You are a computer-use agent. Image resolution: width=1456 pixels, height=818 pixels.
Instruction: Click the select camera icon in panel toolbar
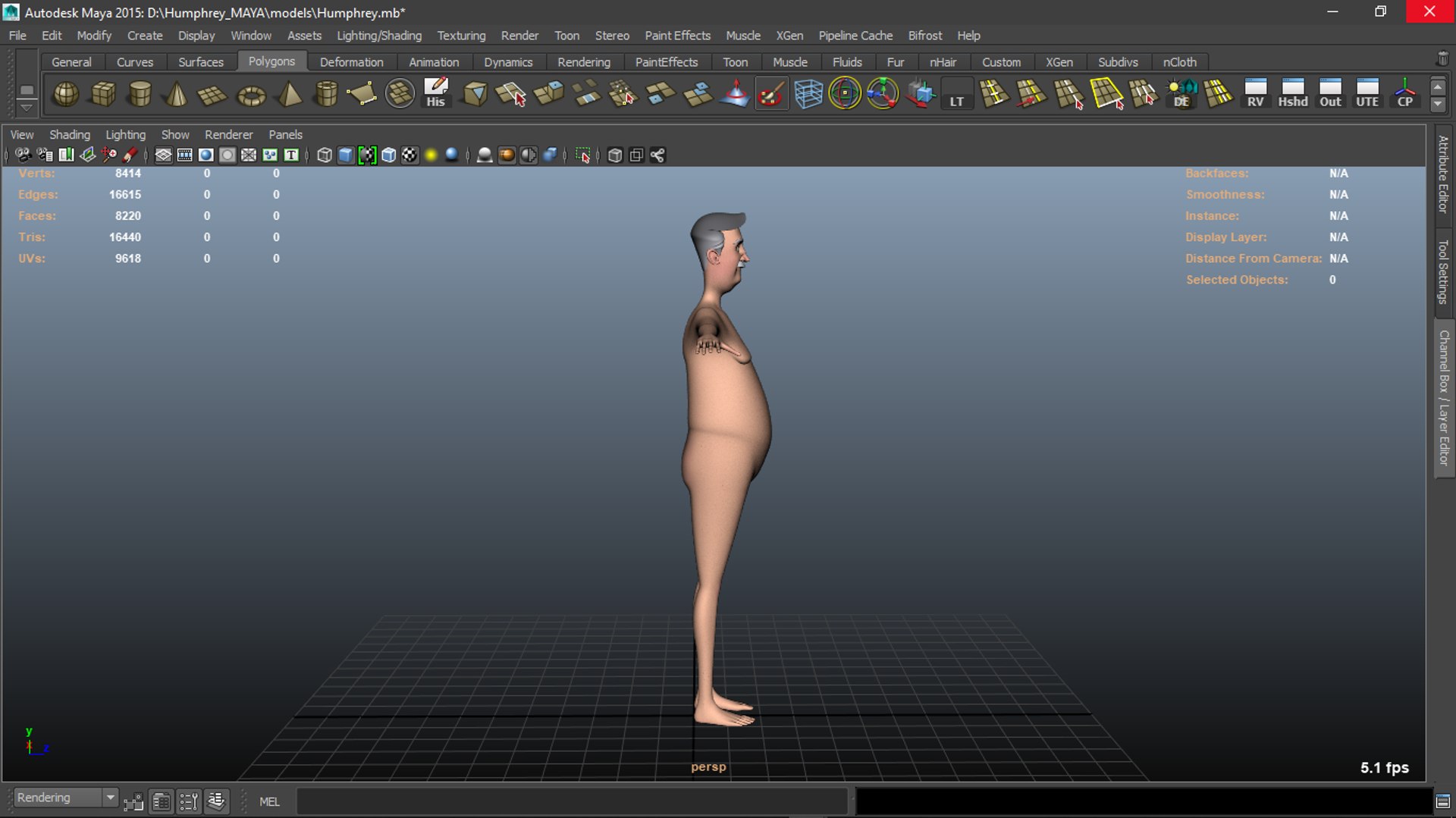click(24, 155)
